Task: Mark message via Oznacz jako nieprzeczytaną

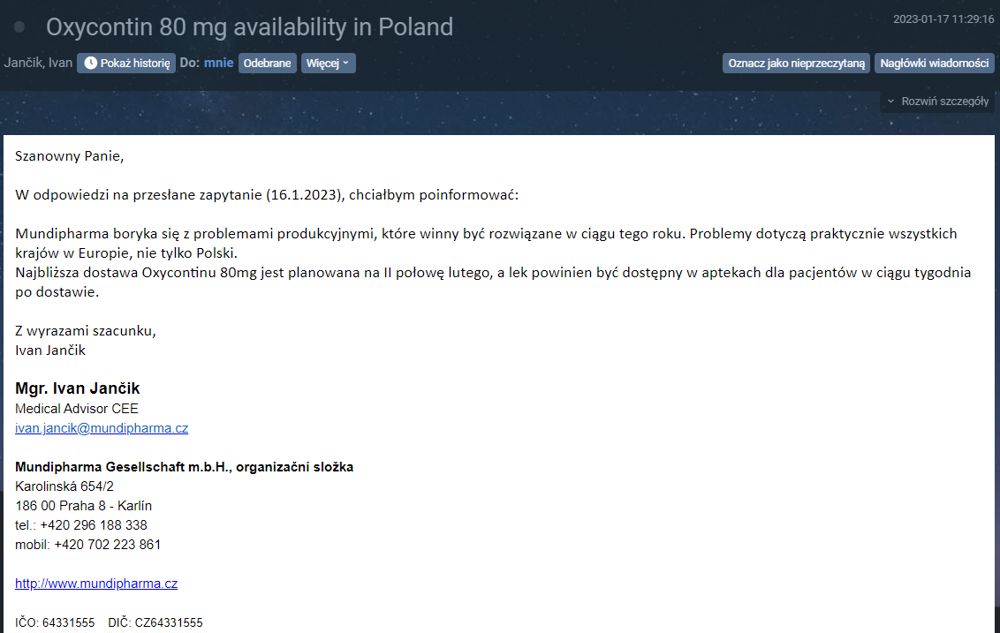Action: click(796, 63)
